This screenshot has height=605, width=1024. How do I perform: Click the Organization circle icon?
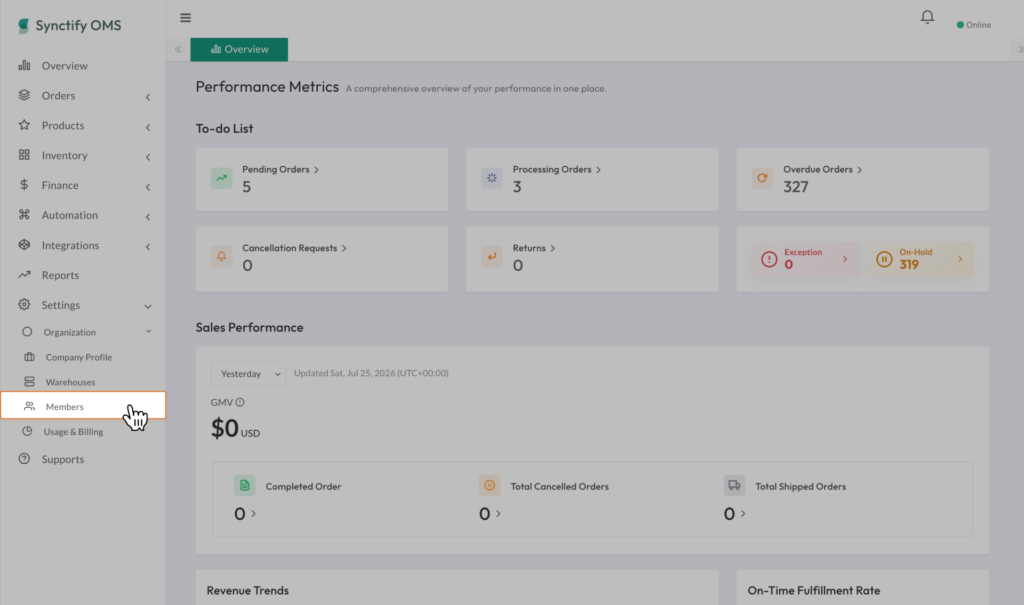click(27, 332)
